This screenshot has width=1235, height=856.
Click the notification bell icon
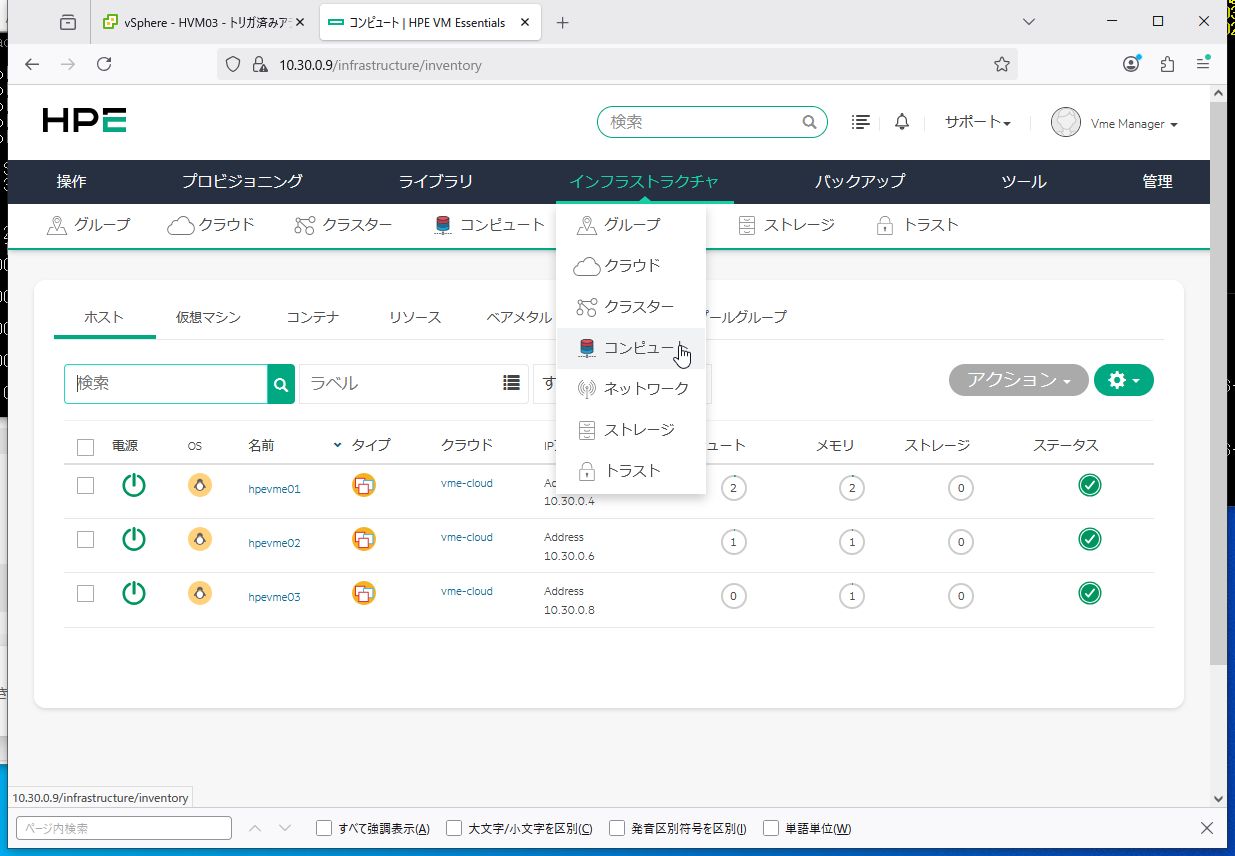(902, 122)
